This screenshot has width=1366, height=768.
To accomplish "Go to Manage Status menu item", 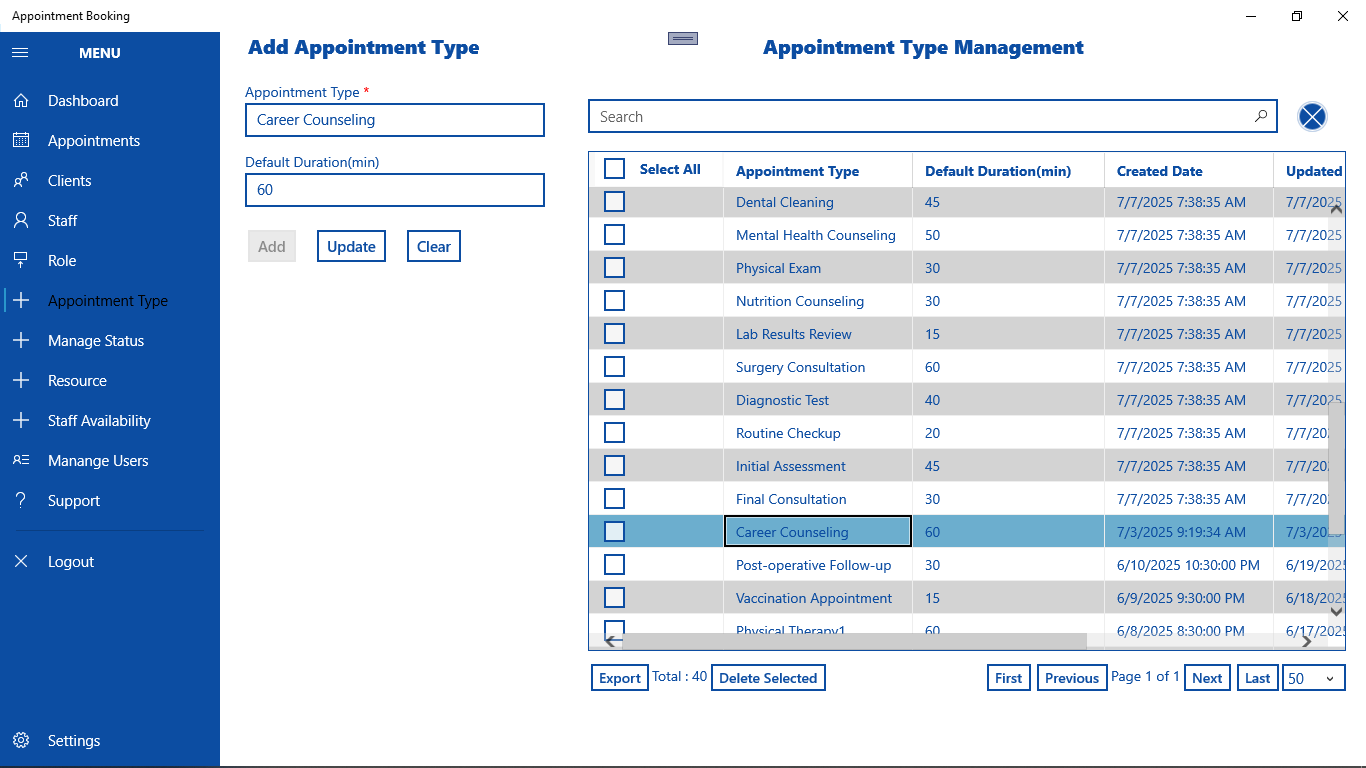I will [96, 341].
